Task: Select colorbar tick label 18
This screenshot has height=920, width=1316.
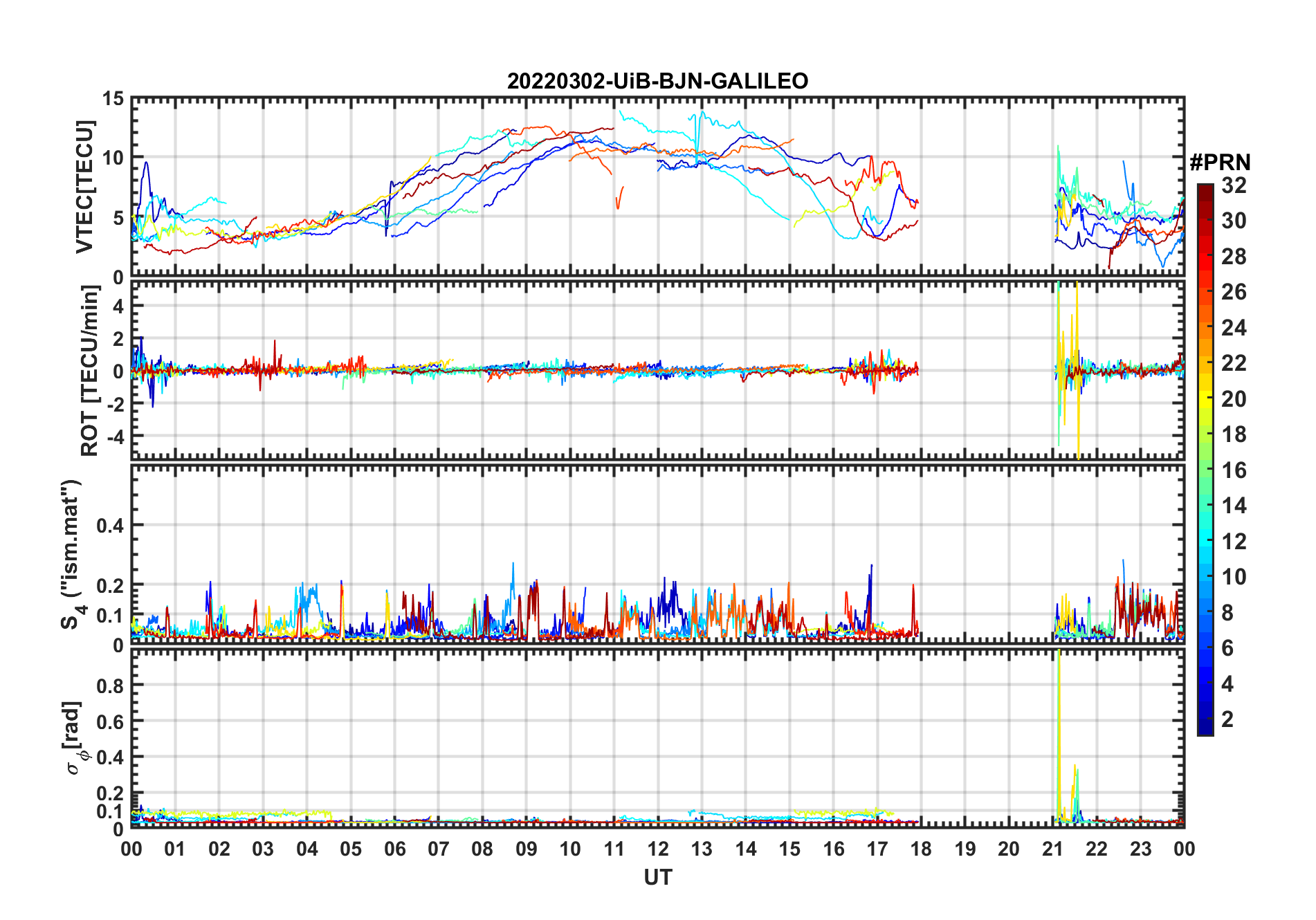Action: pos(1234,434)
